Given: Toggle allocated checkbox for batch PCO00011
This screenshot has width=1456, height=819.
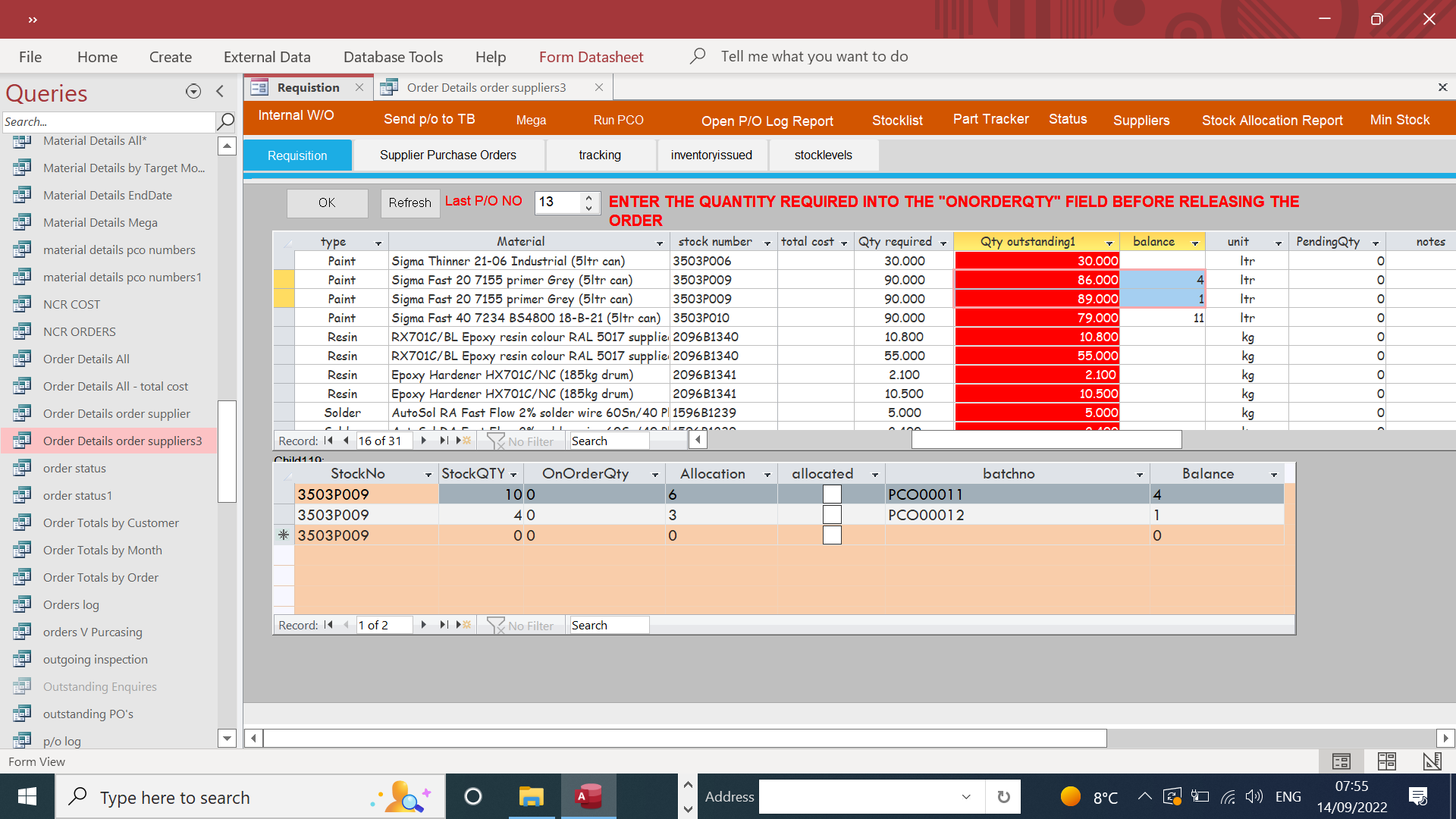Looking at the screenshot, I should coord(832,494).
